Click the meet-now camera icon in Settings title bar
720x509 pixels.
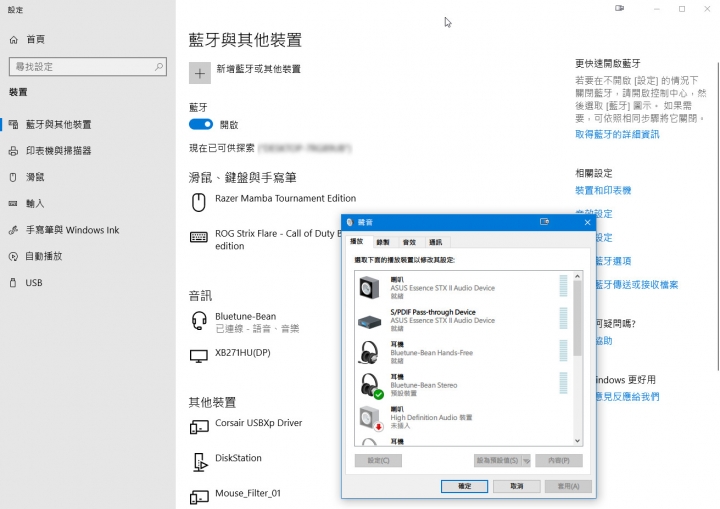point(619,8)
